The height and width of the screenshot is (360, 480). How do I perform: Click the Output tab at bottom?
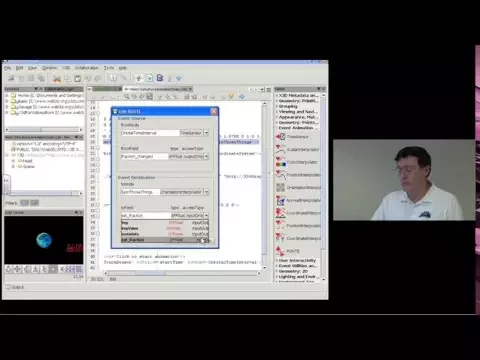[15, 287]
